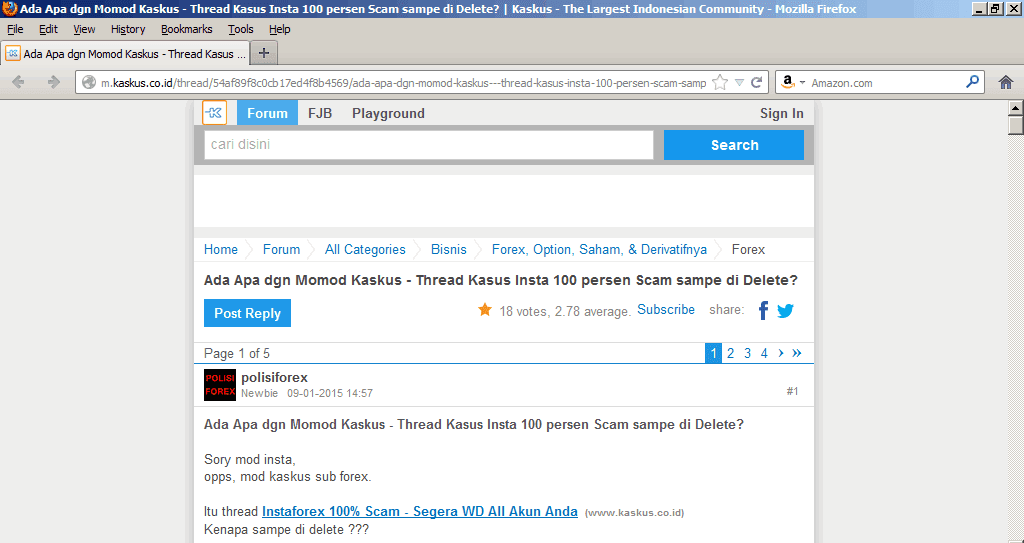Go to page 3 of the thread

coord(748,354)
